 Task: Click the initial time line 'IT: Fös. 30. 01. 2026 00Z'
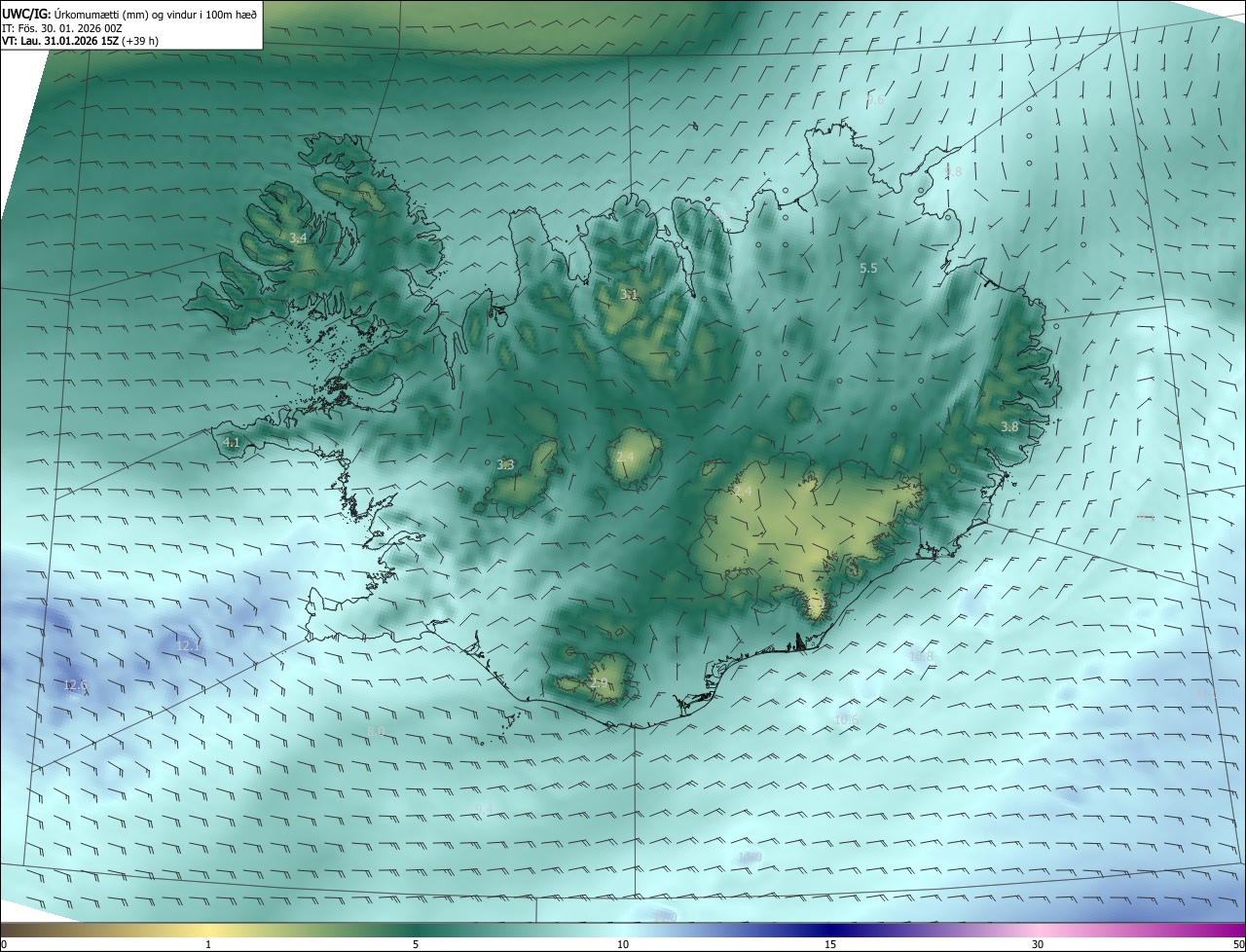(64, 28)
